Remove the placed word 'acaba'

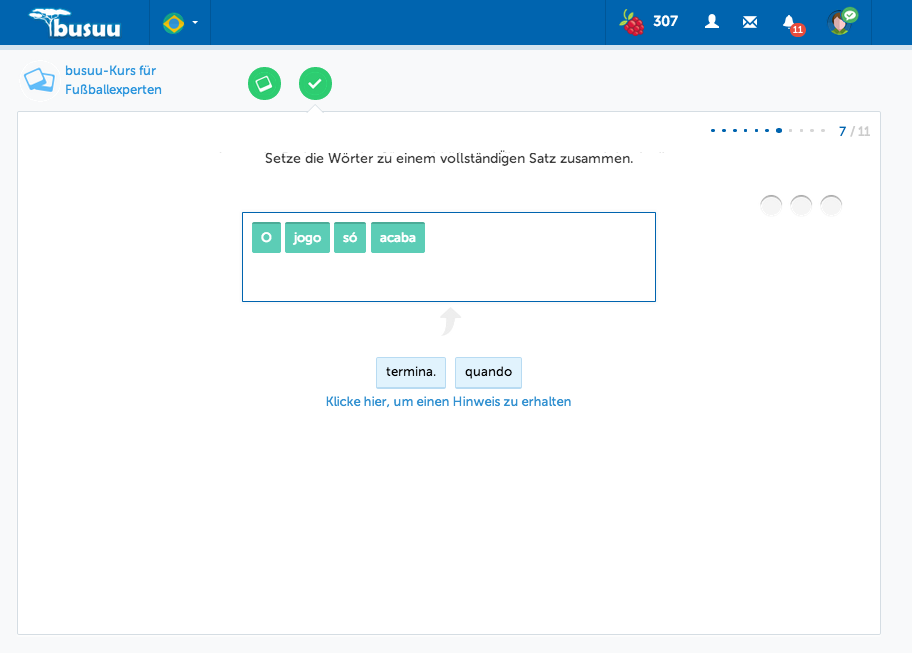398,237
